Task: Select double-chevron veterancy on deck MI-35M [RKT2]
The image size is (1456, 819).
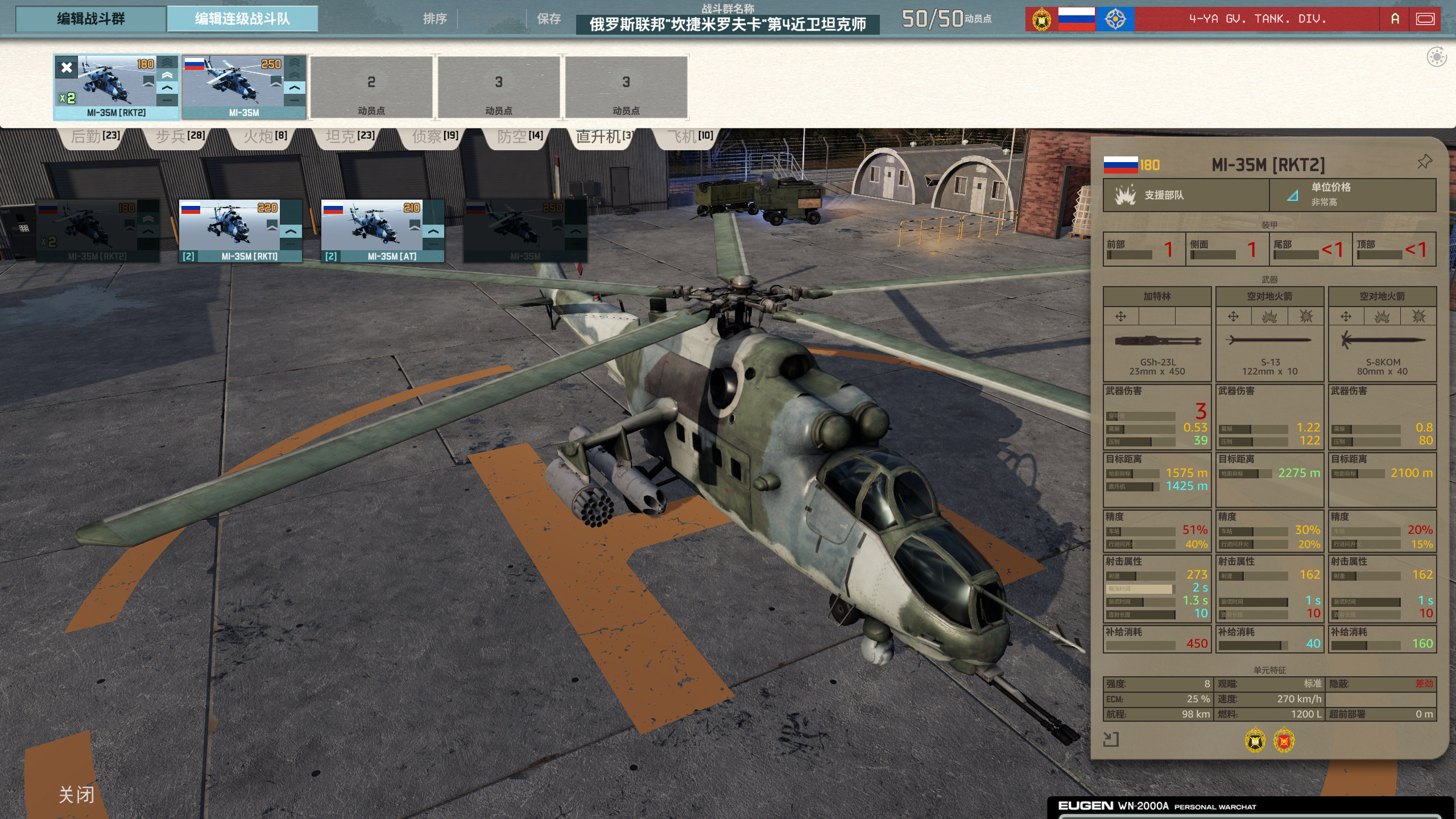Action: 167,75
